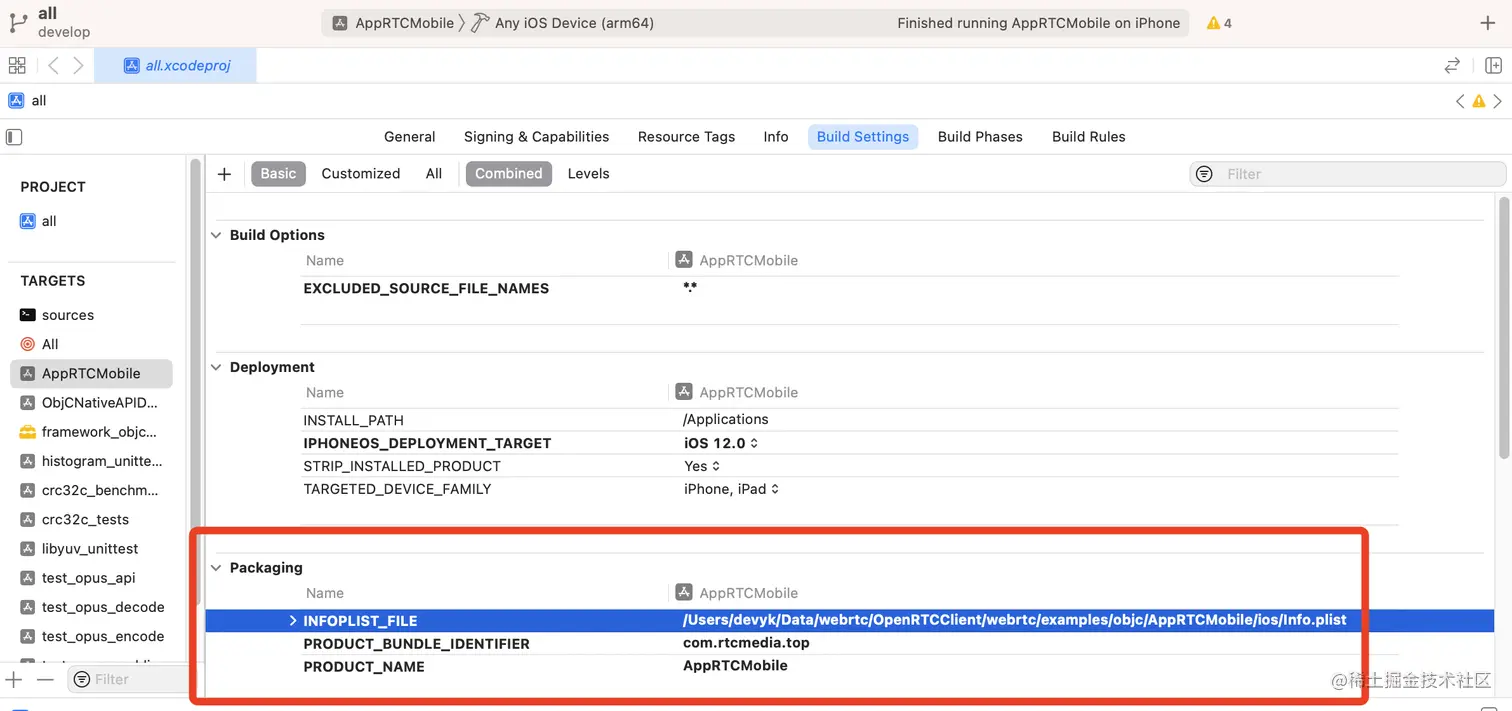
Task: Open Resource Tags tab
Action: [686, 137]
